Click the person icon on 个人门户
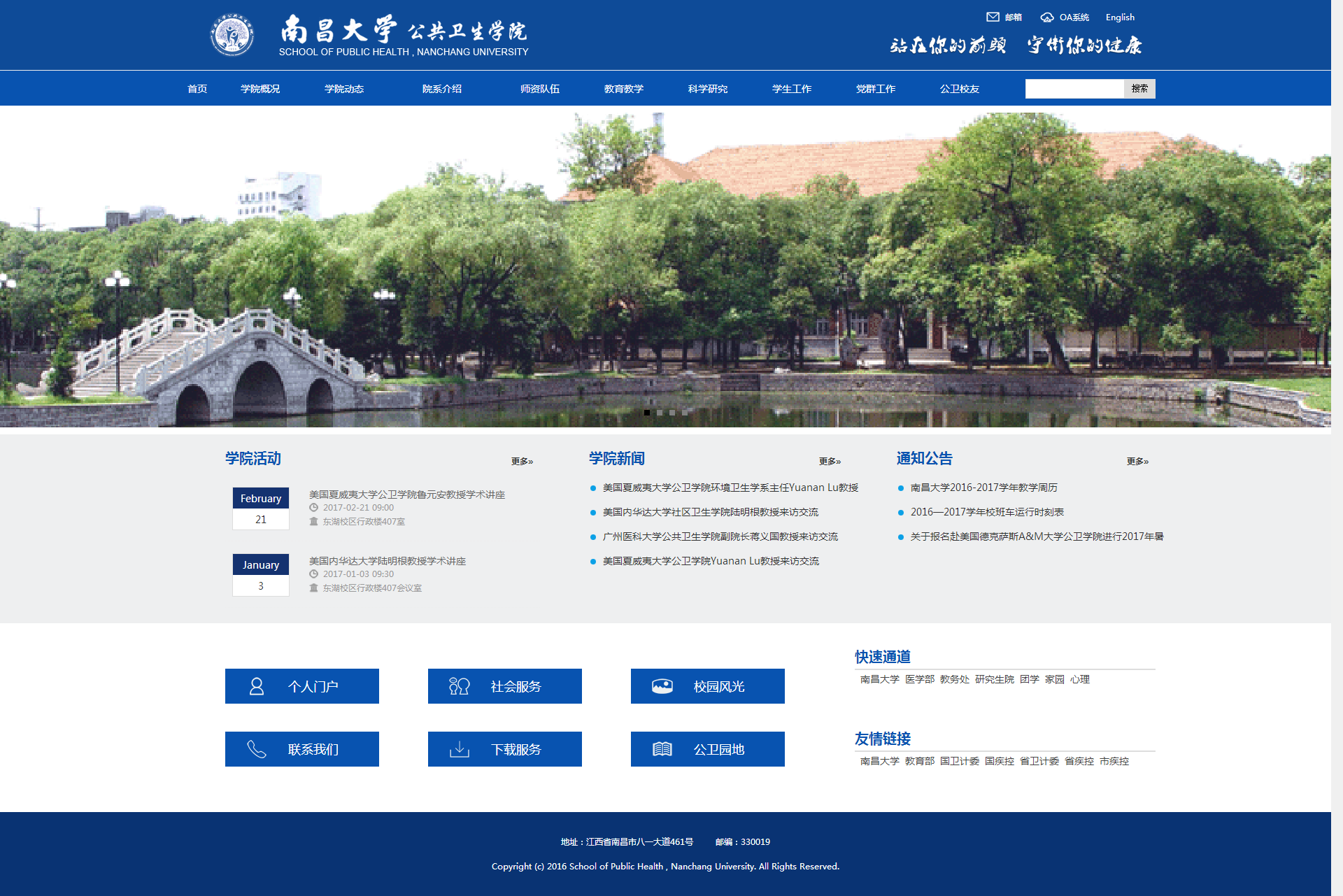 click(257, 686)
